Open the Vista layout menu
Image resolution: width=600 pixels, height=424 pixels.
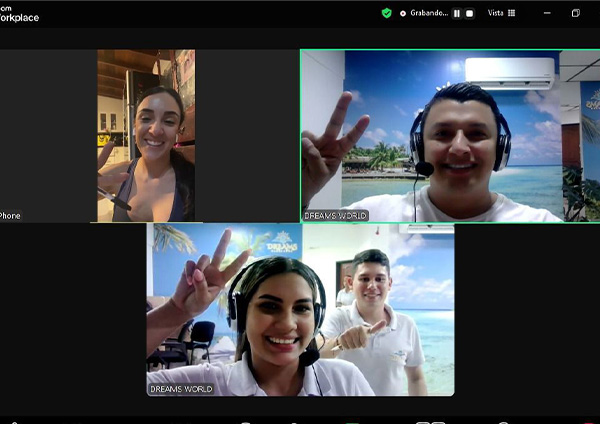click(x=496, y=13)
